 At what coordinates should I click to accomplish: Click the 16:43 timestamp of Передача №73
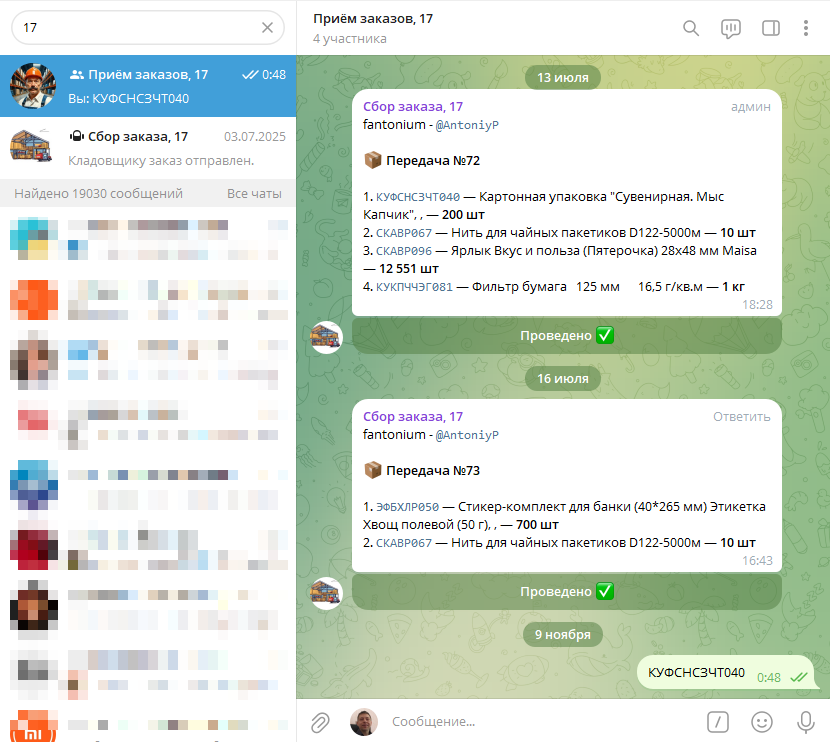(x=757, y=561)
